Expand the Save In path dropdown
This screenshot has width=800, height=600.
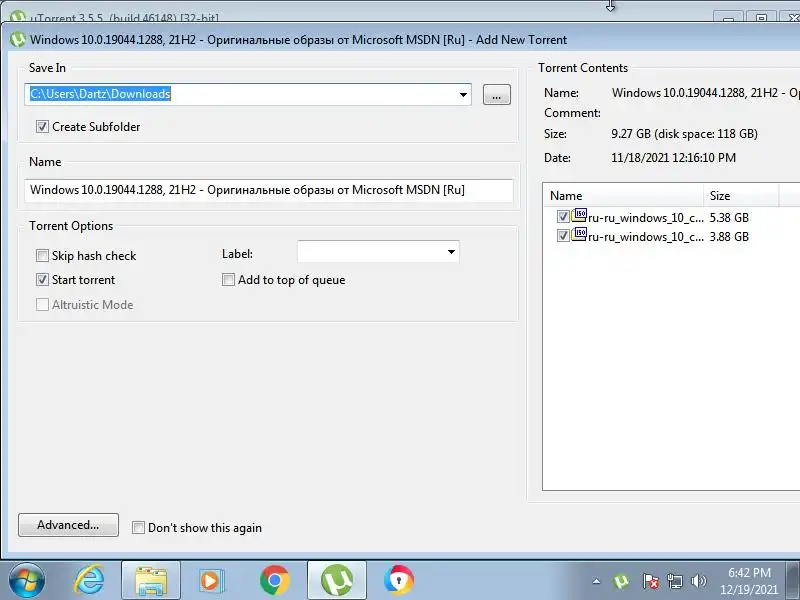point(463,94)
